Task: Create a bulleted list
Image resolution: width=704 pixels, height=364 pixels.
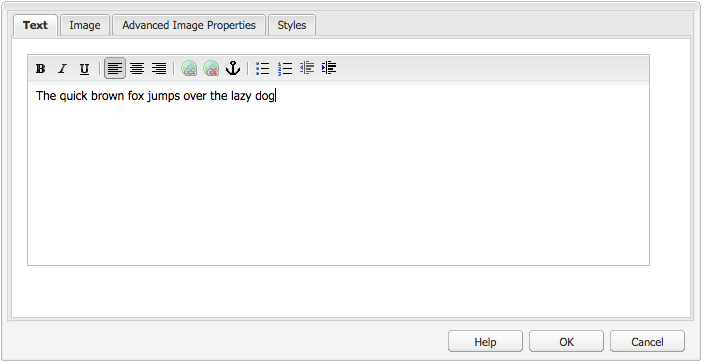Action: [263, 69]
